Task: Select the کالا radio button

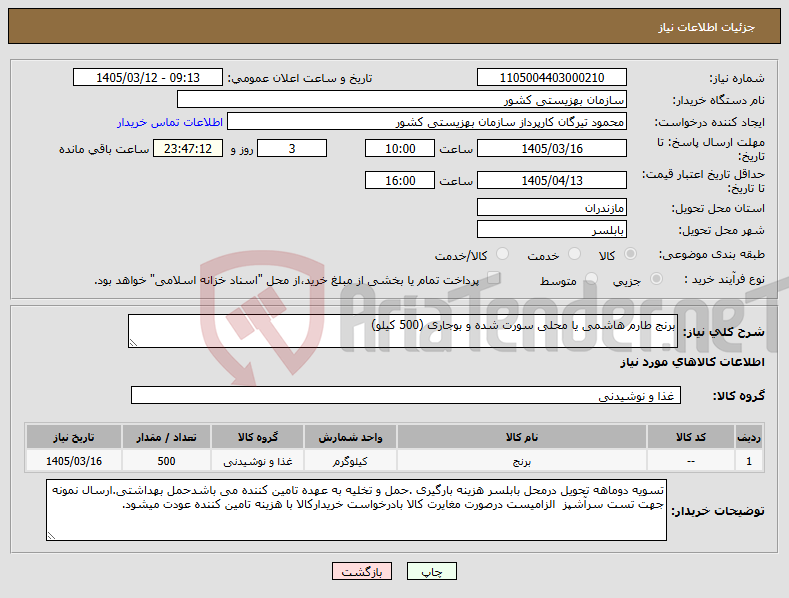Action: pyautogui.click(x=630, y=254)
